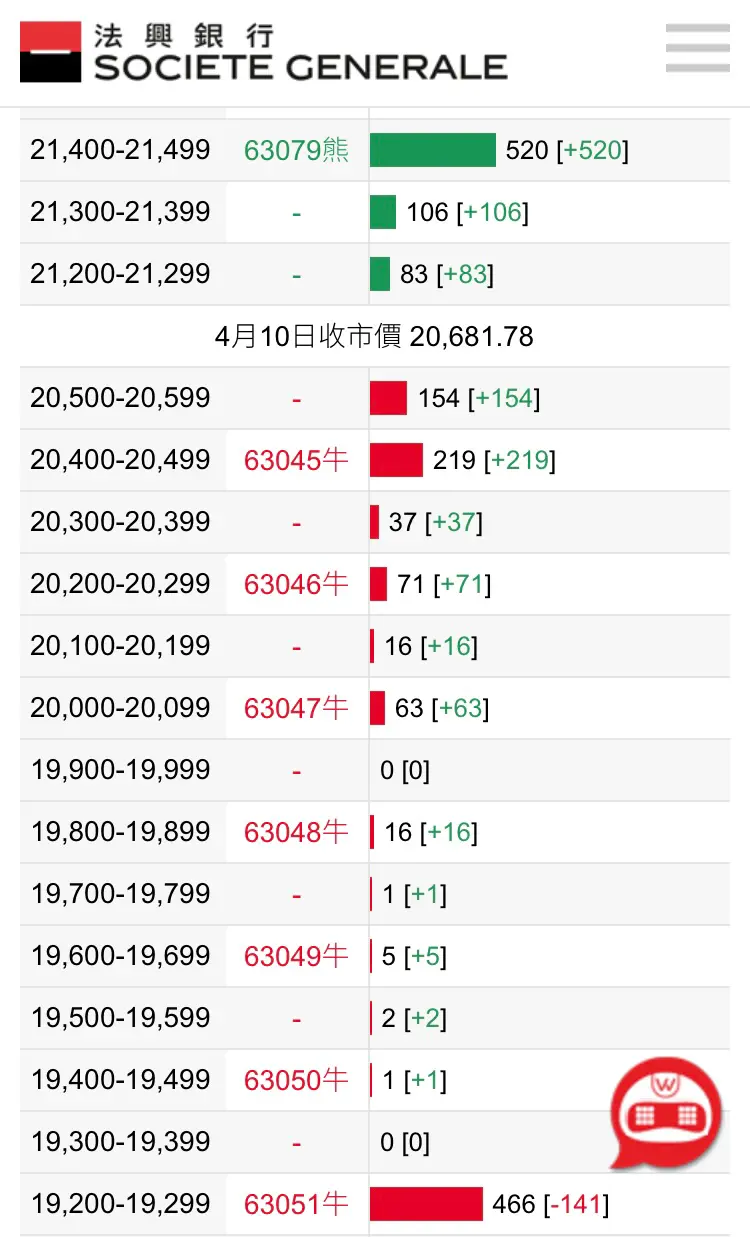Open bull contract 63047牛

[296, 709]
